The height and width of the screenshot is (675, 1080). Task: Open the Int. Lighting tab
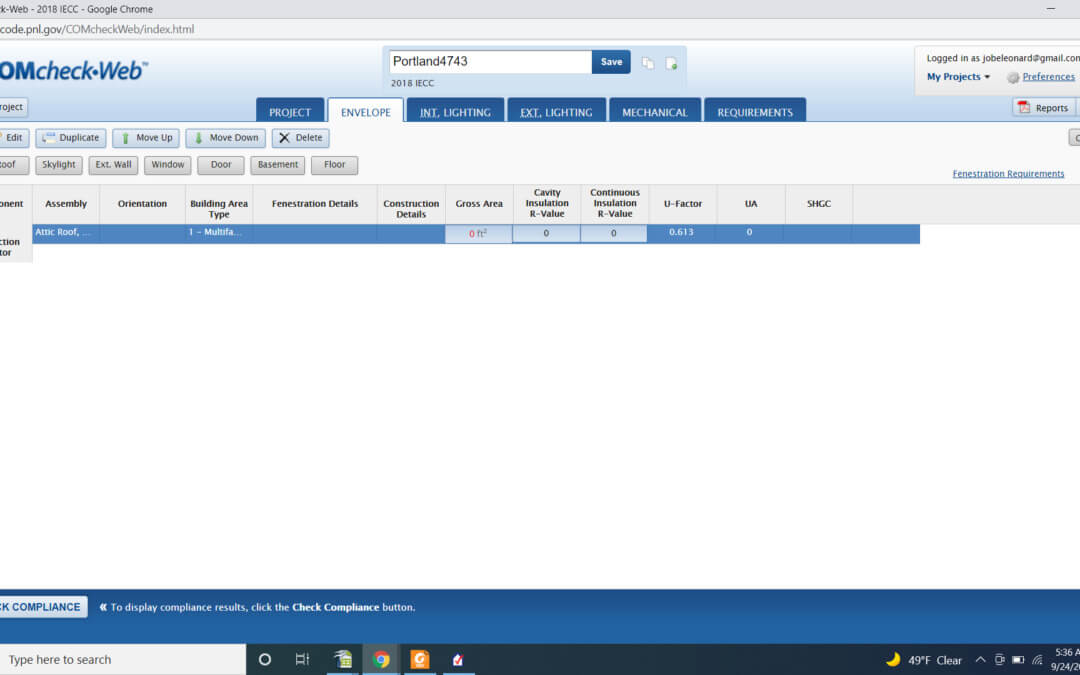coord(455,112)
